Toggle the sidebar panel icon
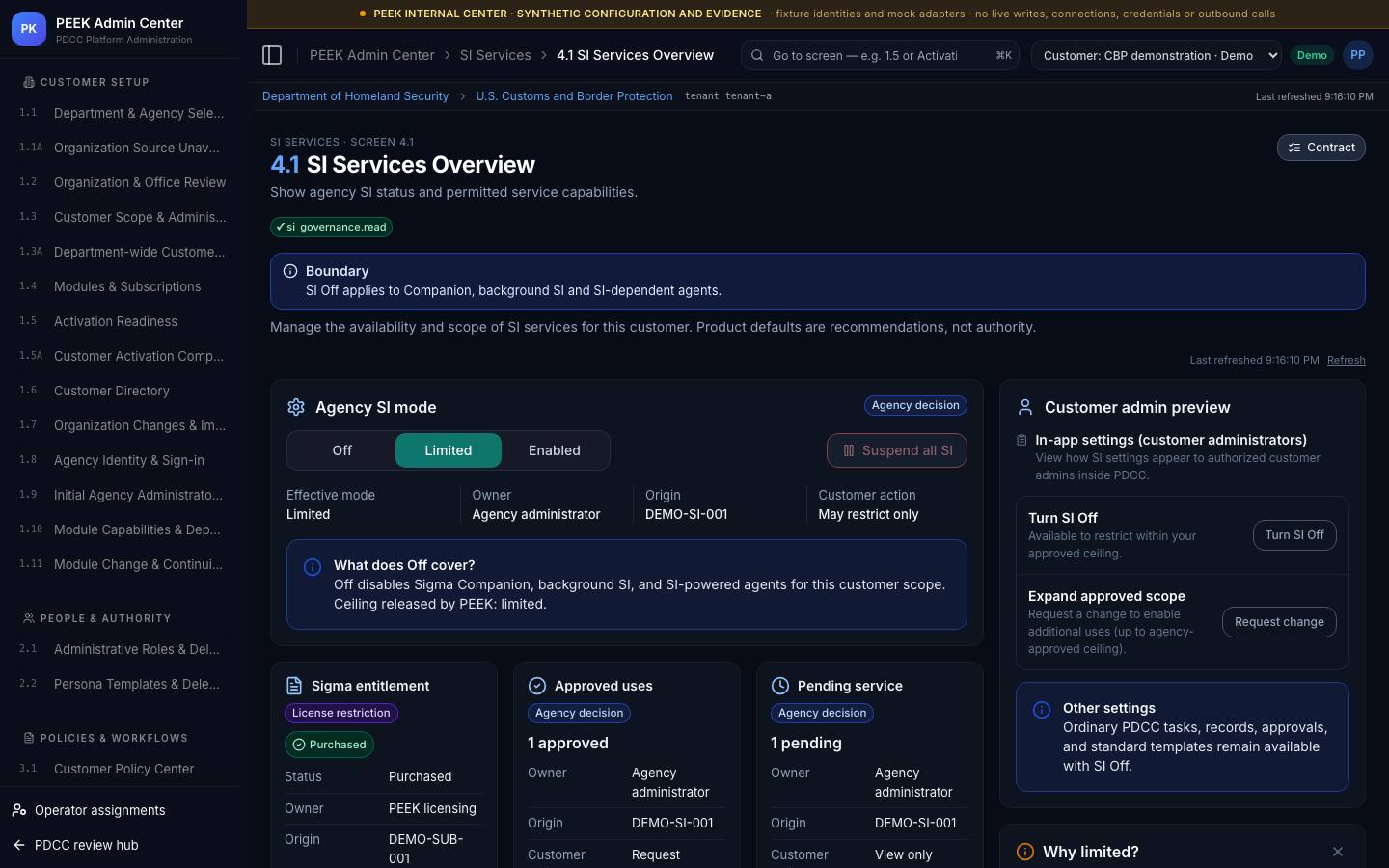The image size is (1389, 868). click(272, 55)
